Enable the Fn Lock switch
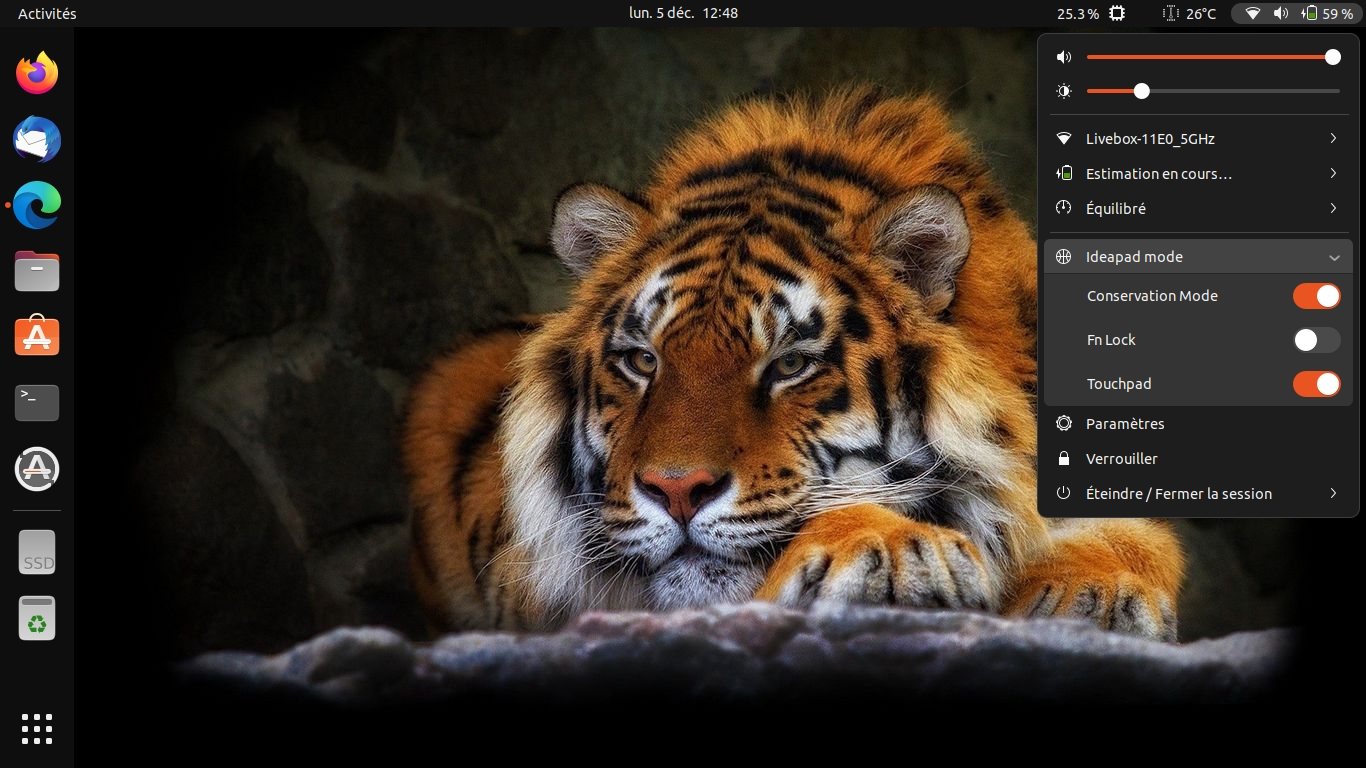 pos(1316,340)
